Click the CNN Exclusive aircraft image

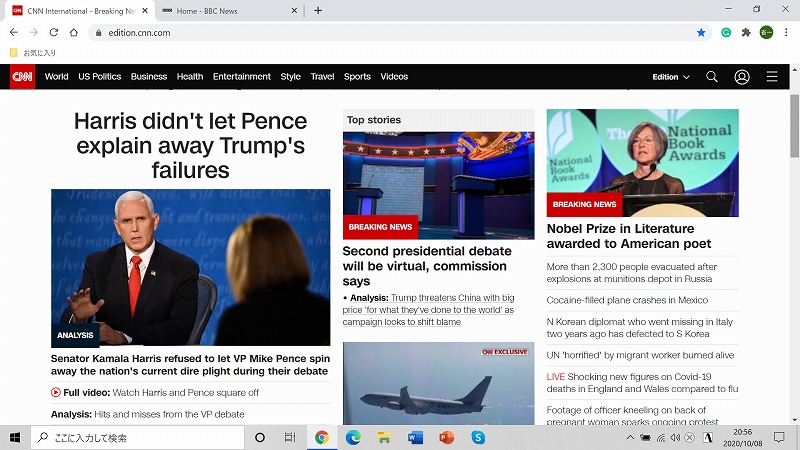tap(438, 383)
